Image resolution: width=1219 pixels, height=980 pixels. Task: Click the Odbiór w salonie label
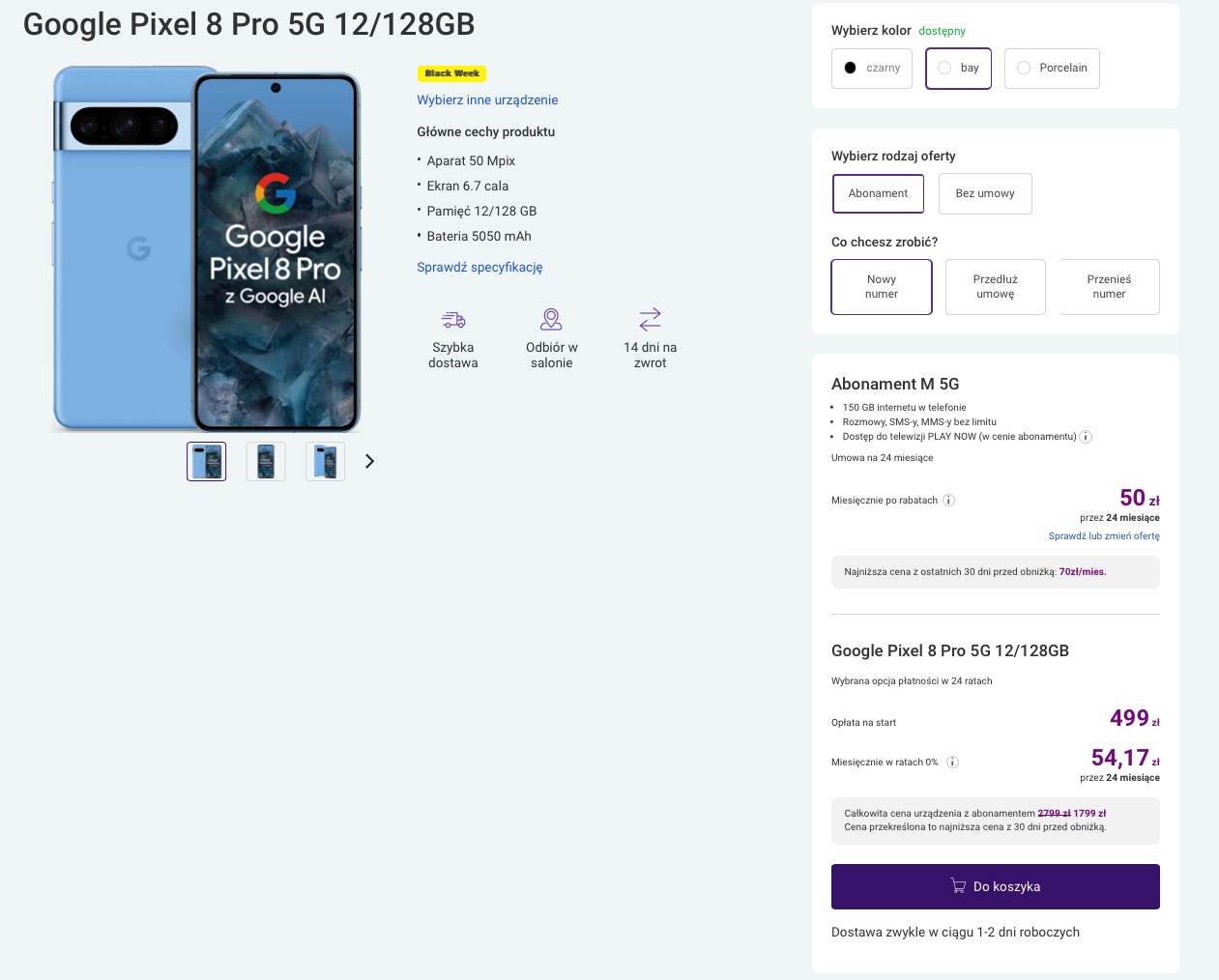pyautogui.click(x=552, y=355)
